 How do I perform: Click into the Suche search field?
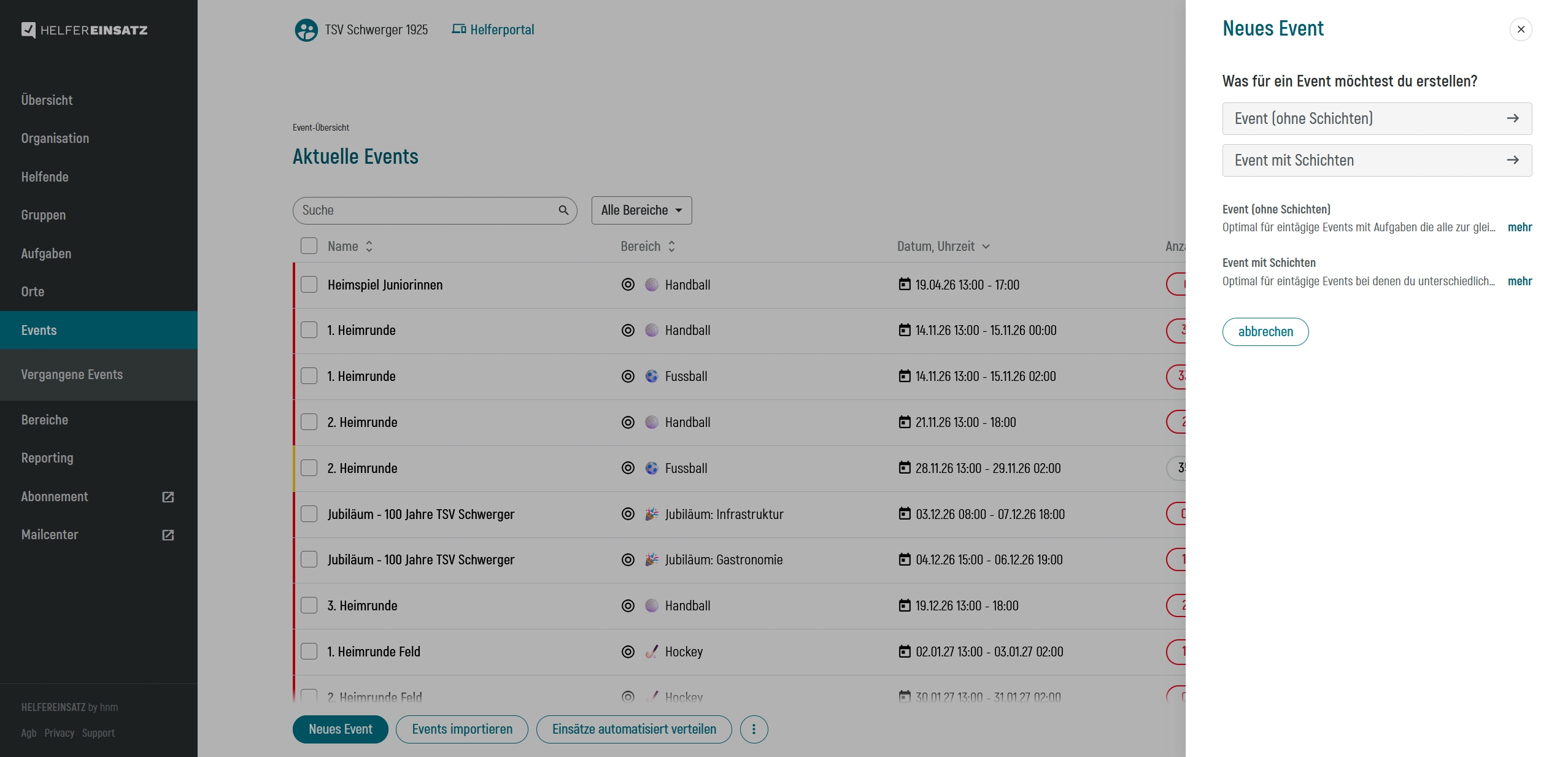point(423,210)
